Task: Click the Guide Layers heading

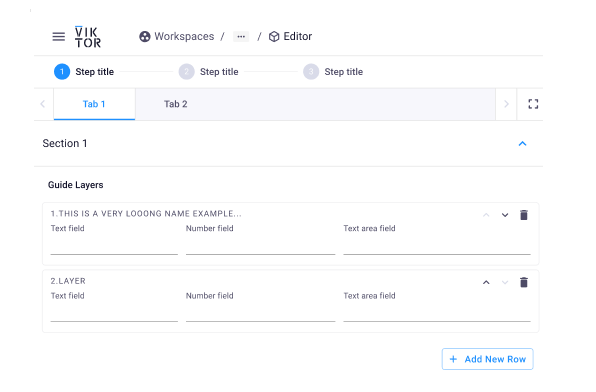Action: coord(76,185)
